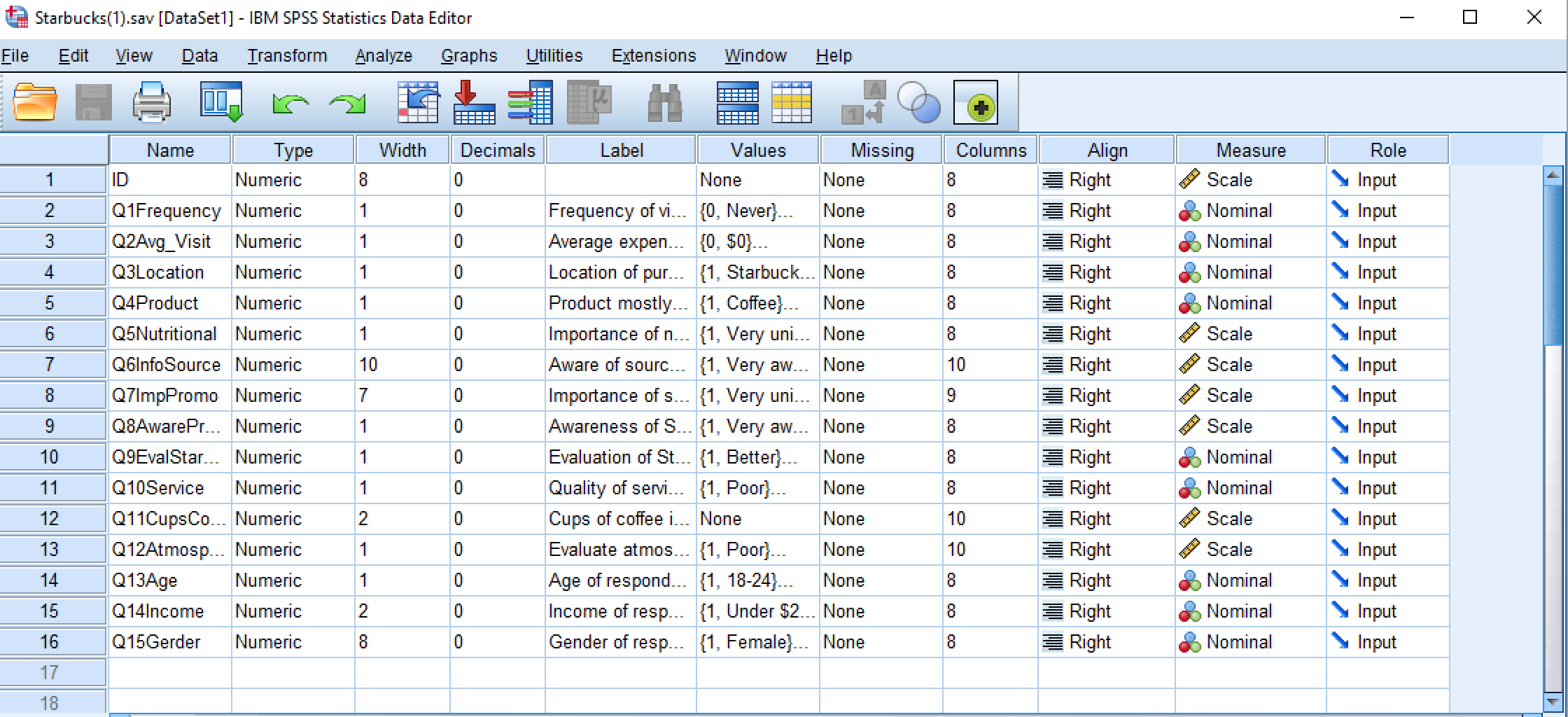Select the Q15Gerder variable name cell
The image size is (1568, 717).
pyautogui.click(x=170, y=642)
